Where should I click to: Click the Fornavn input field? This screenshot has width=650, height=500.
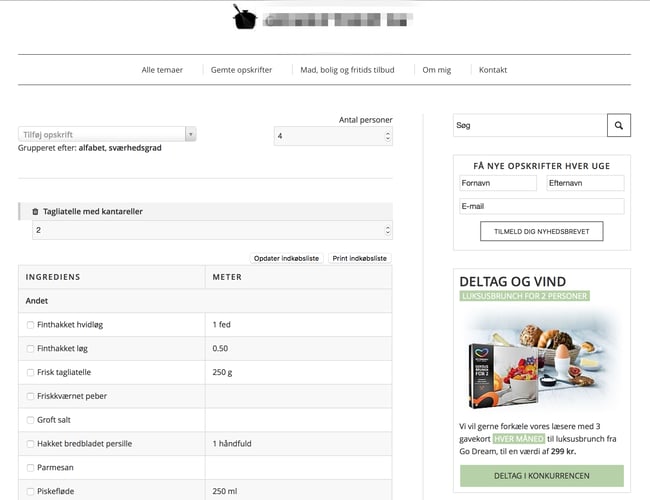tap(498, 183)
